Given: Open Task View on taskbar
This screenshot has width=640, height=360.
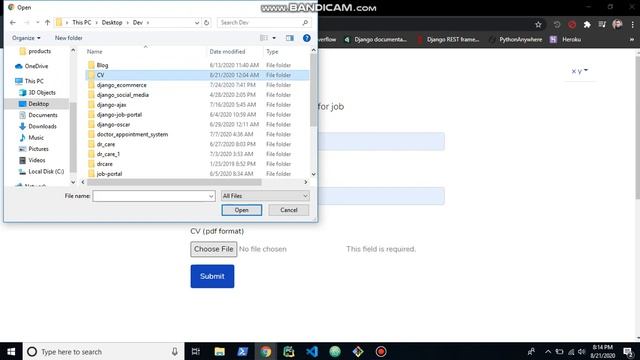Looking at the screenshot, I should pyautogui.click(x=196, y=351).
